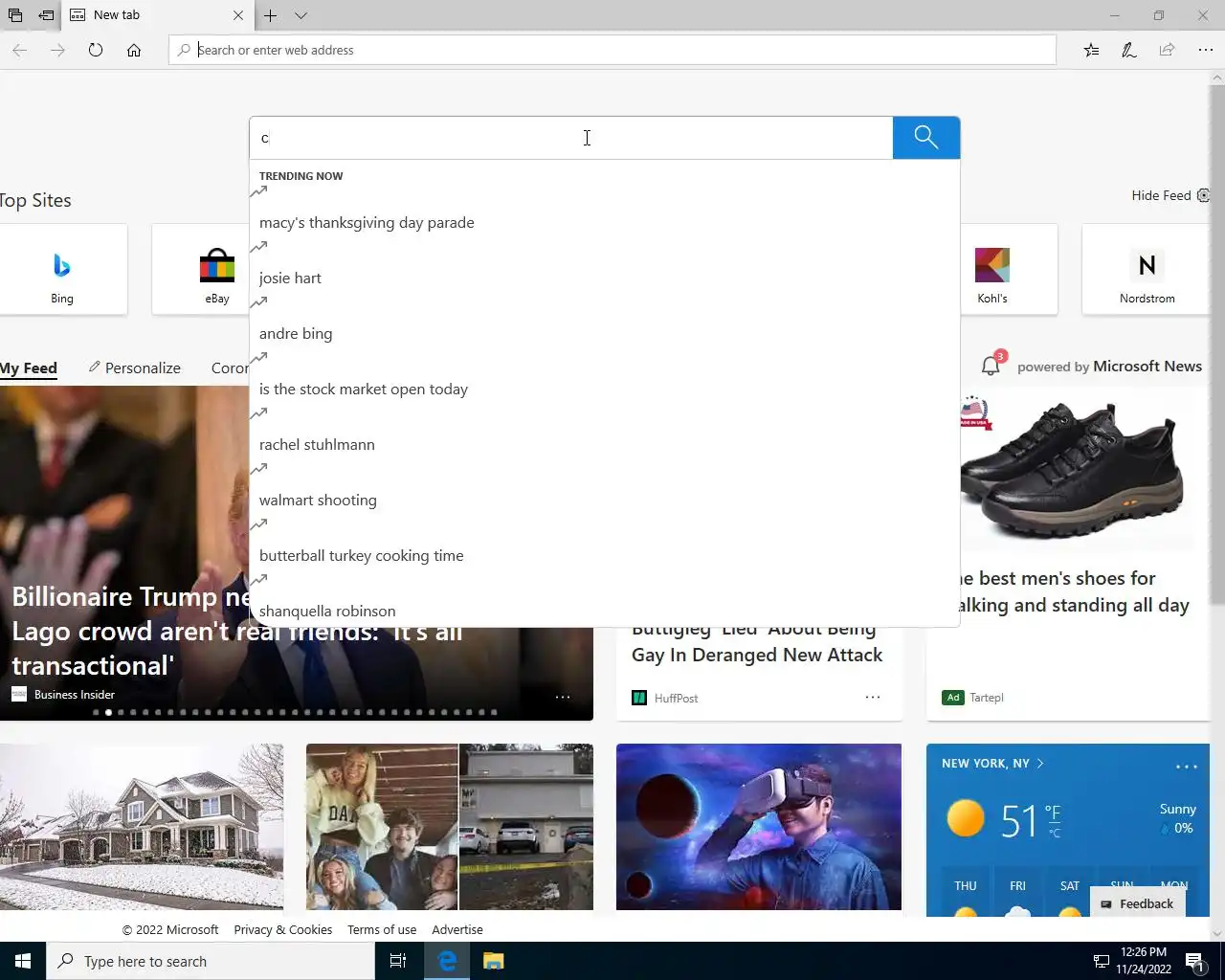Click the page vertical scrollbar
Screen dimensions: 1225x980
click(x=1217, y=345)
